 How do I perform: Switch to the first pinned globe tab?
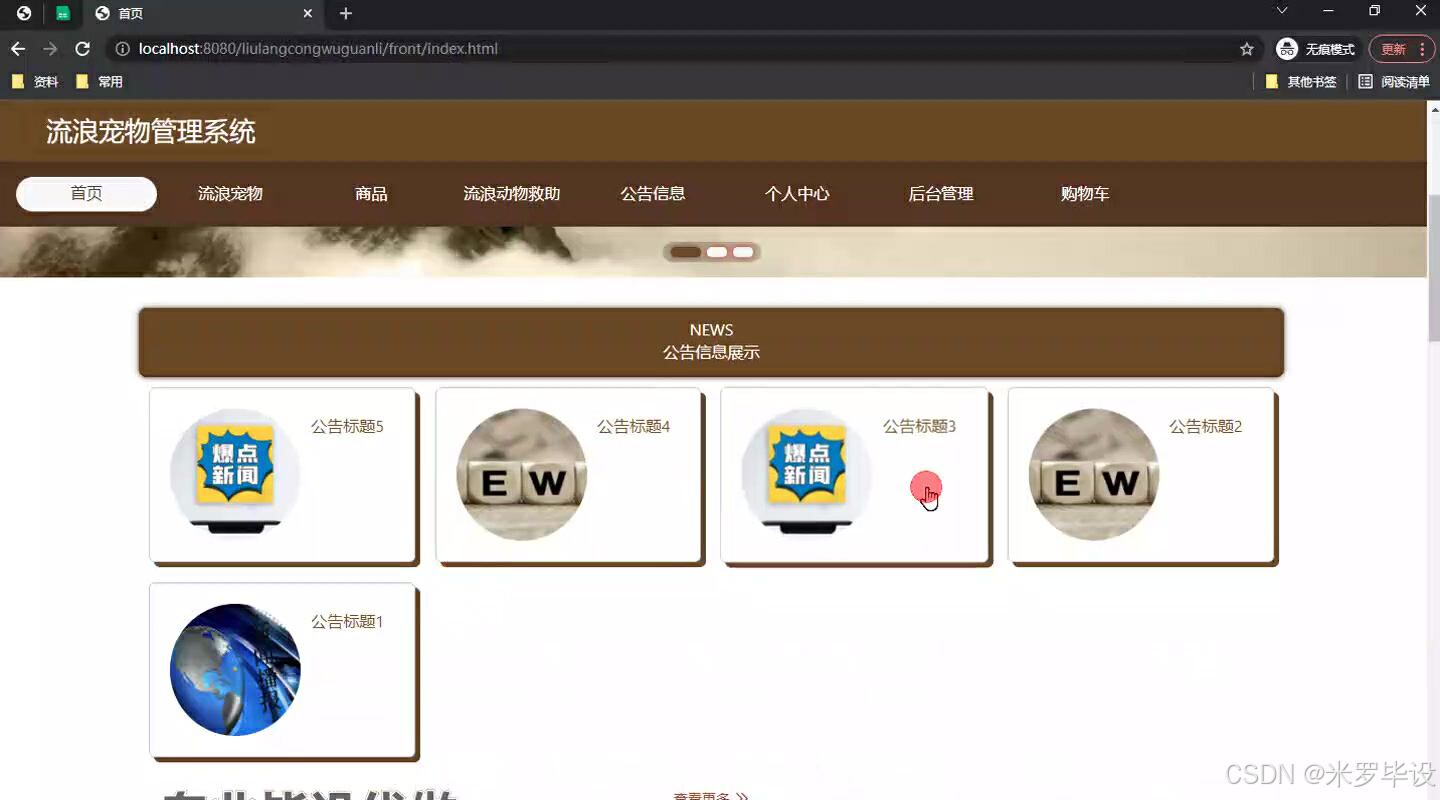(x=24, y=14)
